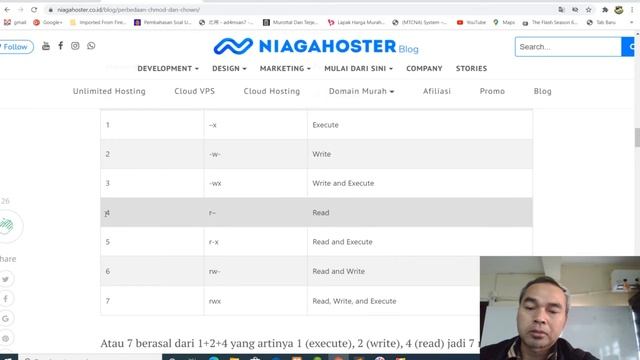Viewport: 640px width, 360px height.
Task: Open the Lapak Harga Murah bookmark
Action: pyautogui.click(x=356, y=22)
